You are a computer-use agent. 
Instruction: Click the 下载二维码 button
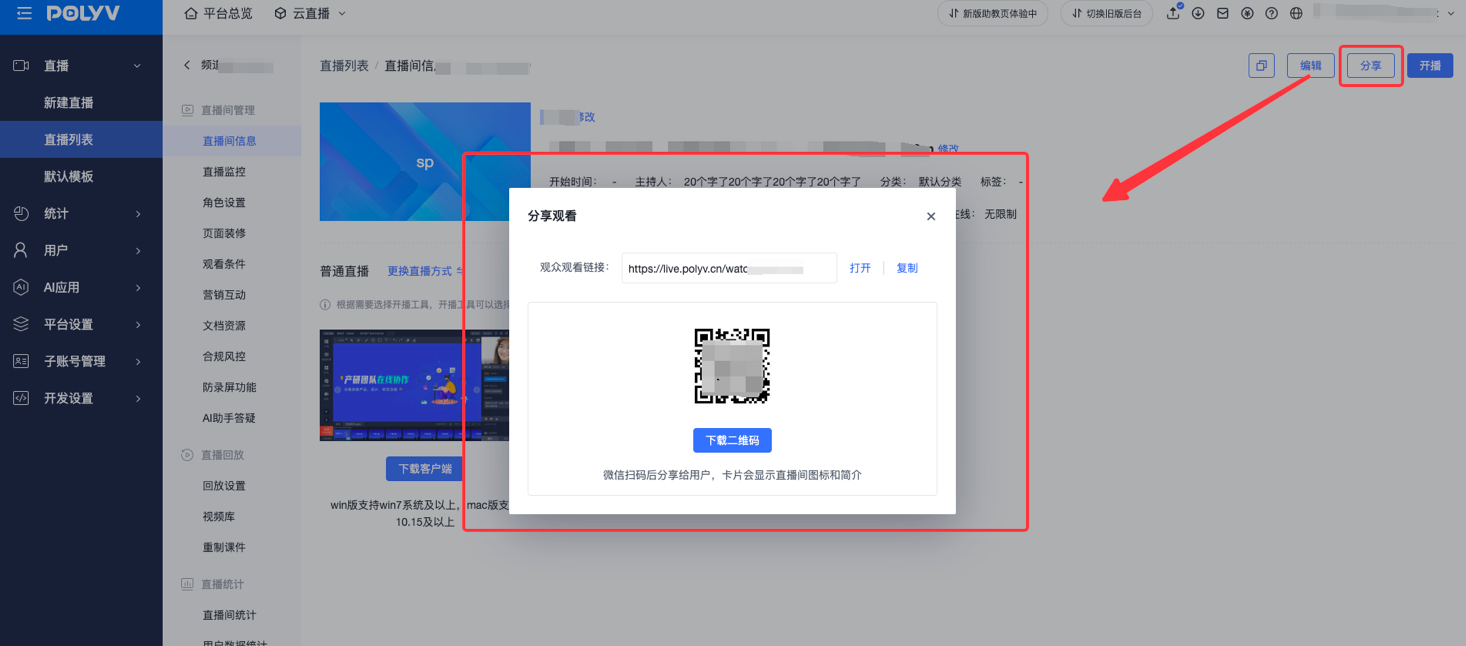[732, 440]
